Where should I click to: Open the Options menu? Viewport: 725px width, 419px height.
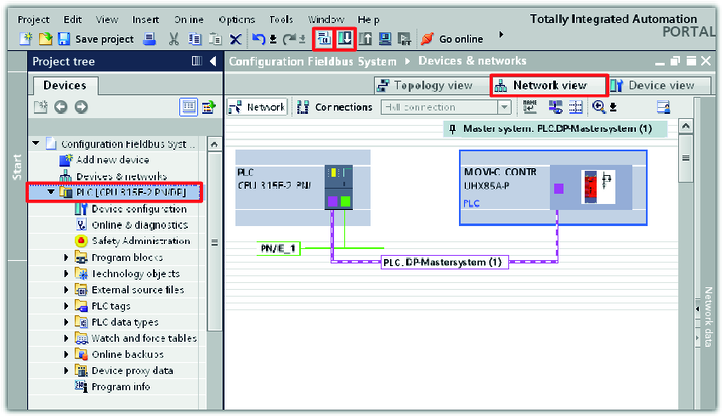click(x=236, y=19)
